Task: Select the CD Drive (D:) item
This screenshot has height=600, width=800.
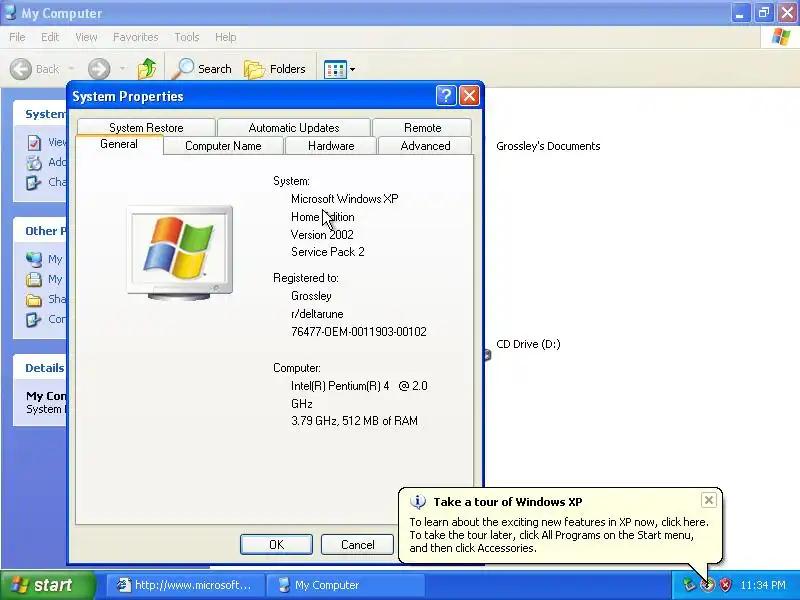Action: click(x=528, y=344)
